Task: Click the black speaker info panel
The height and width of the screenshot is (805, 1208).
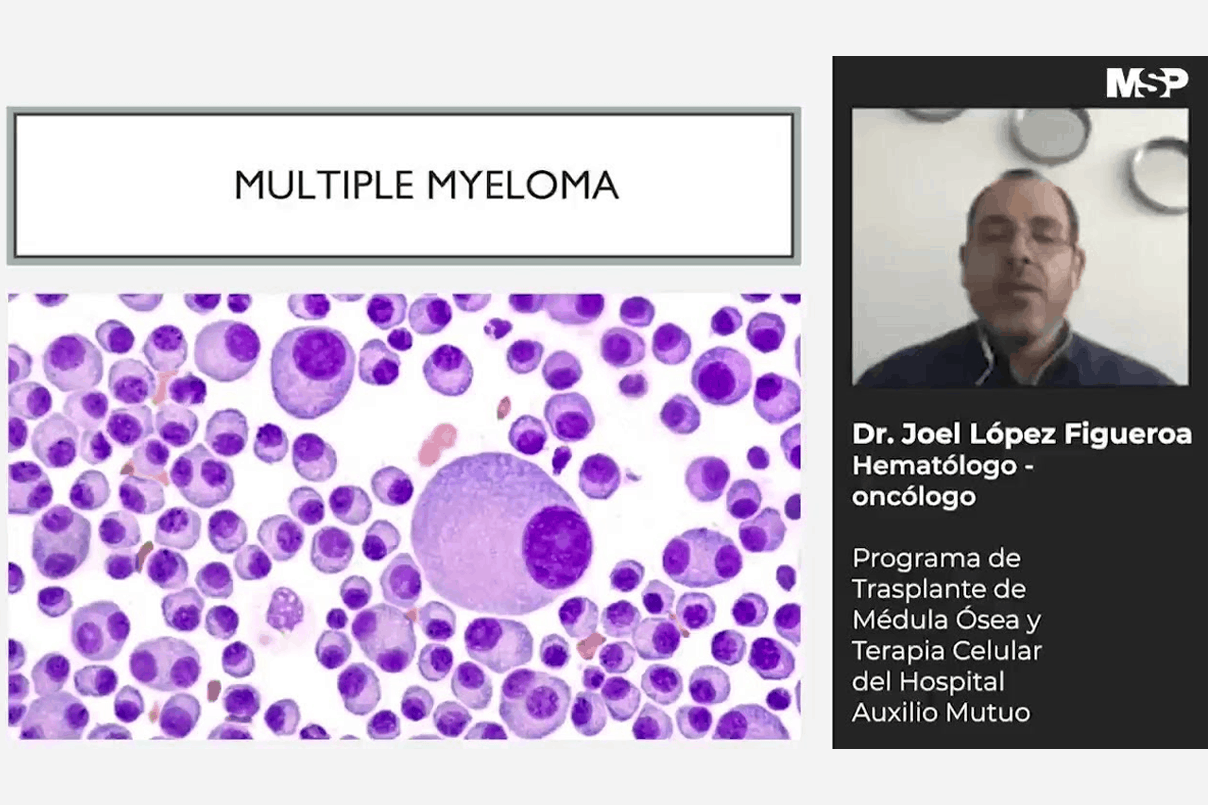Action: 1020,402
